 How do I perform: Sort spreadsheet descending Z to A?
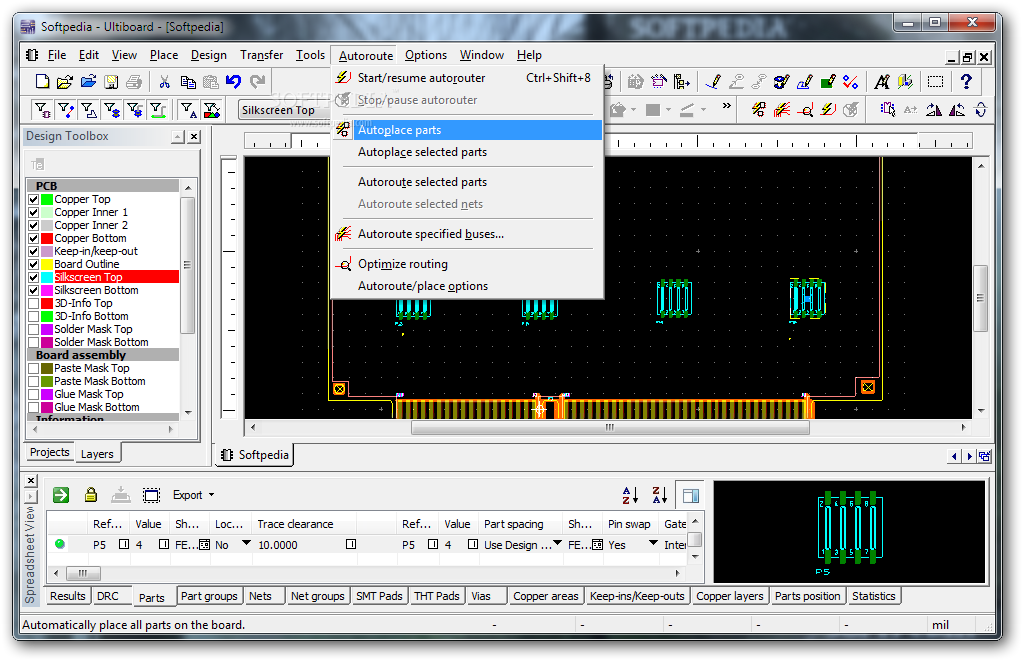tap(660, 495)
